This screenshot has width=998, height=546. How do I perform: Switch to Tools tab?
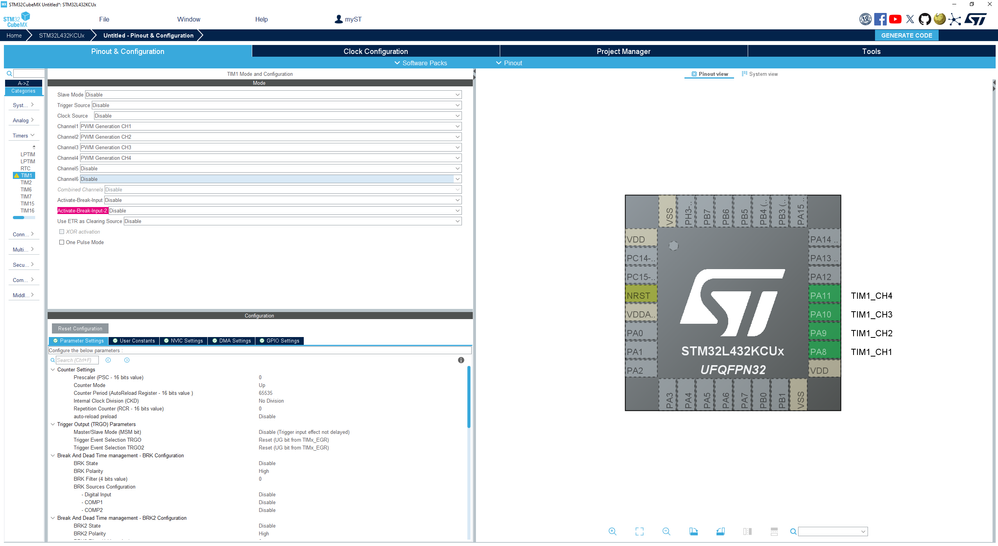coord(871,51)
